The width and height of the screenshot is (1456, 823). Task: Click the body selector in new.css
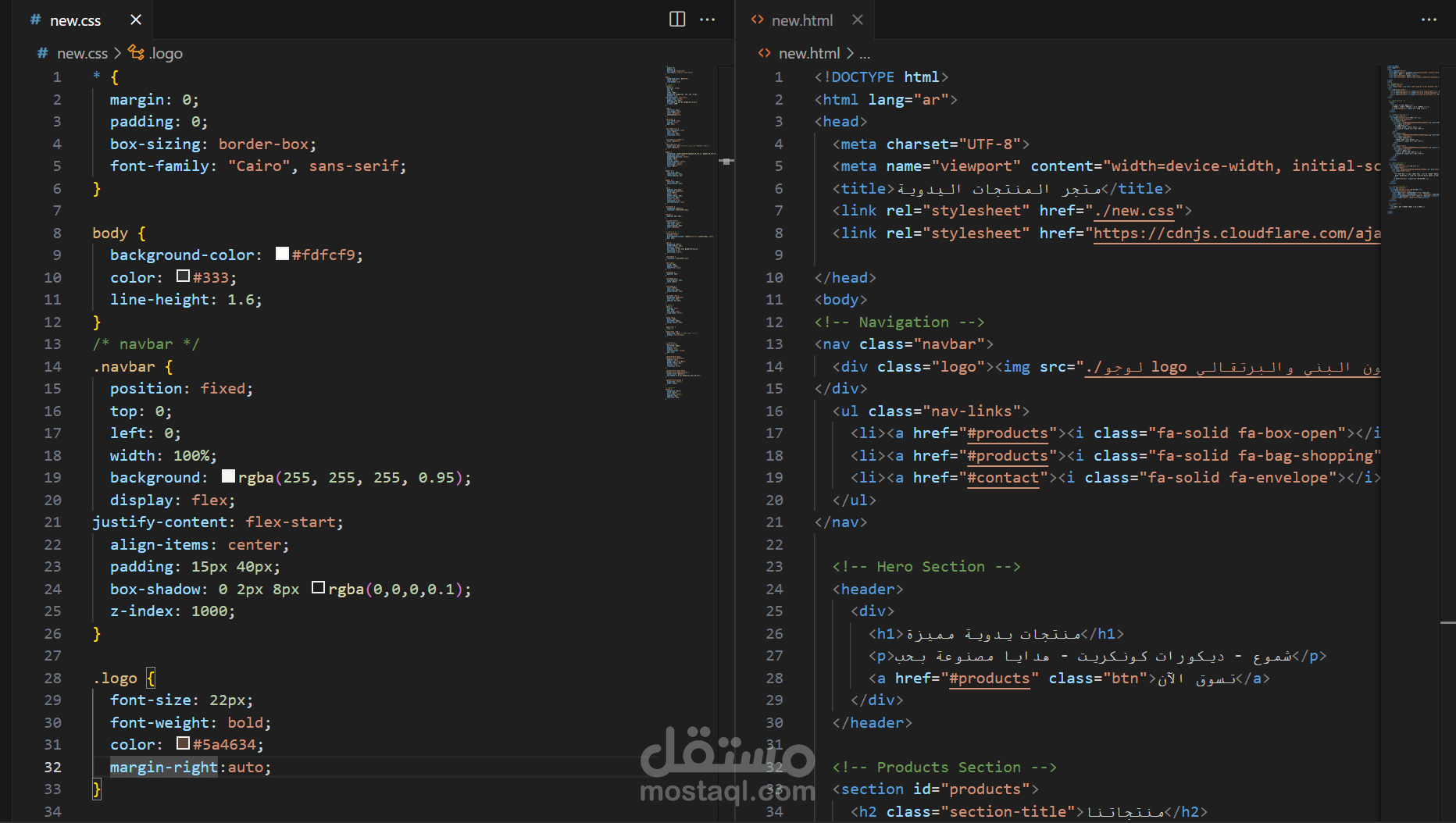point(110,233)
